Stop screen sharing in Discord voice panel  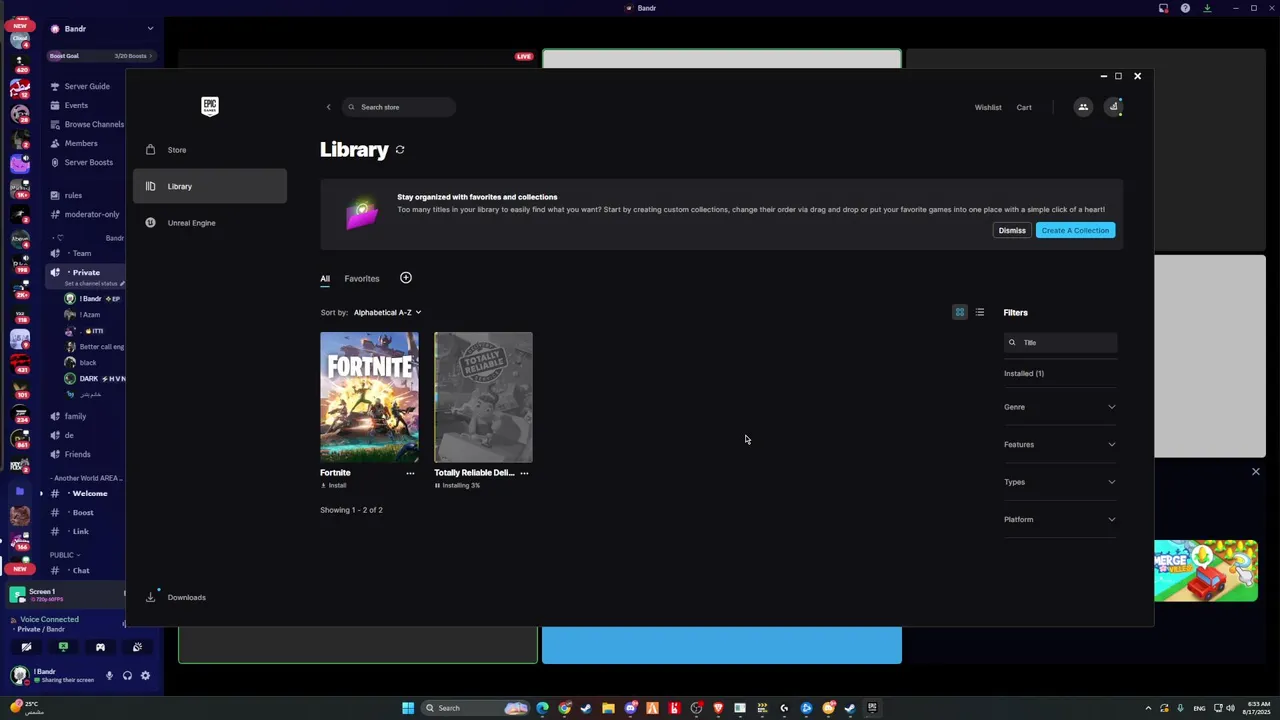(x=63, y=647)
